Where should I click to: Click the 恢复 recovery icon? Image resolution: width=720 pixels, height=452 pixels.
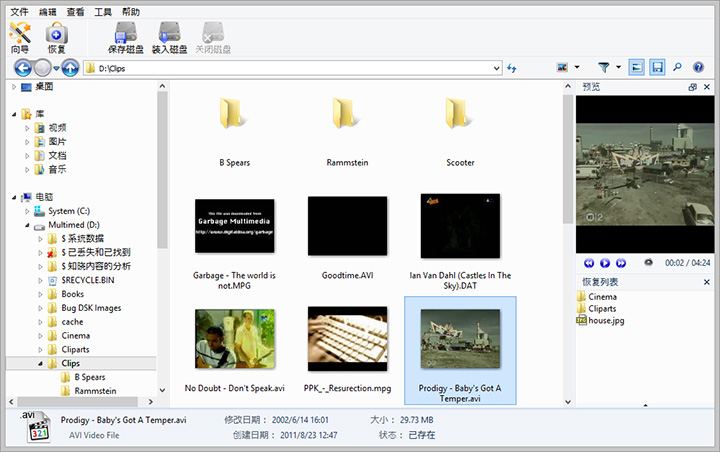point(56,36)
